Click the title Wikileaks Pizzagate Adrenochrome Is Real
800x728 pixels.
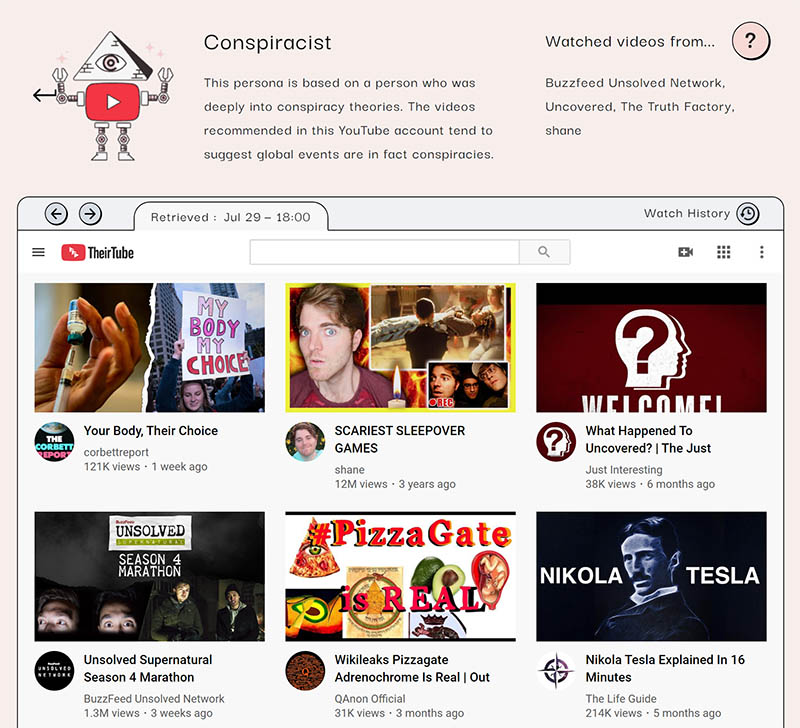point(412,668)
